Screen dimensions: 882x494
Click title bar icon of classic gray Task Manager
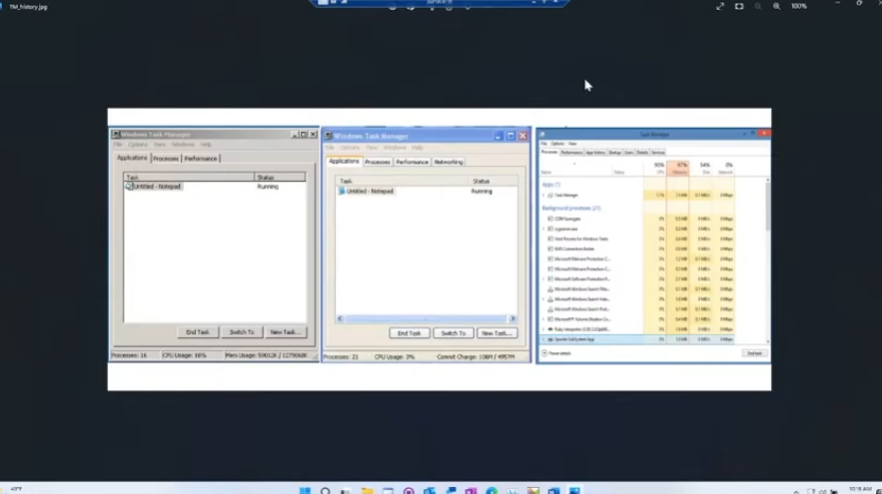click(x=116, y=134)
